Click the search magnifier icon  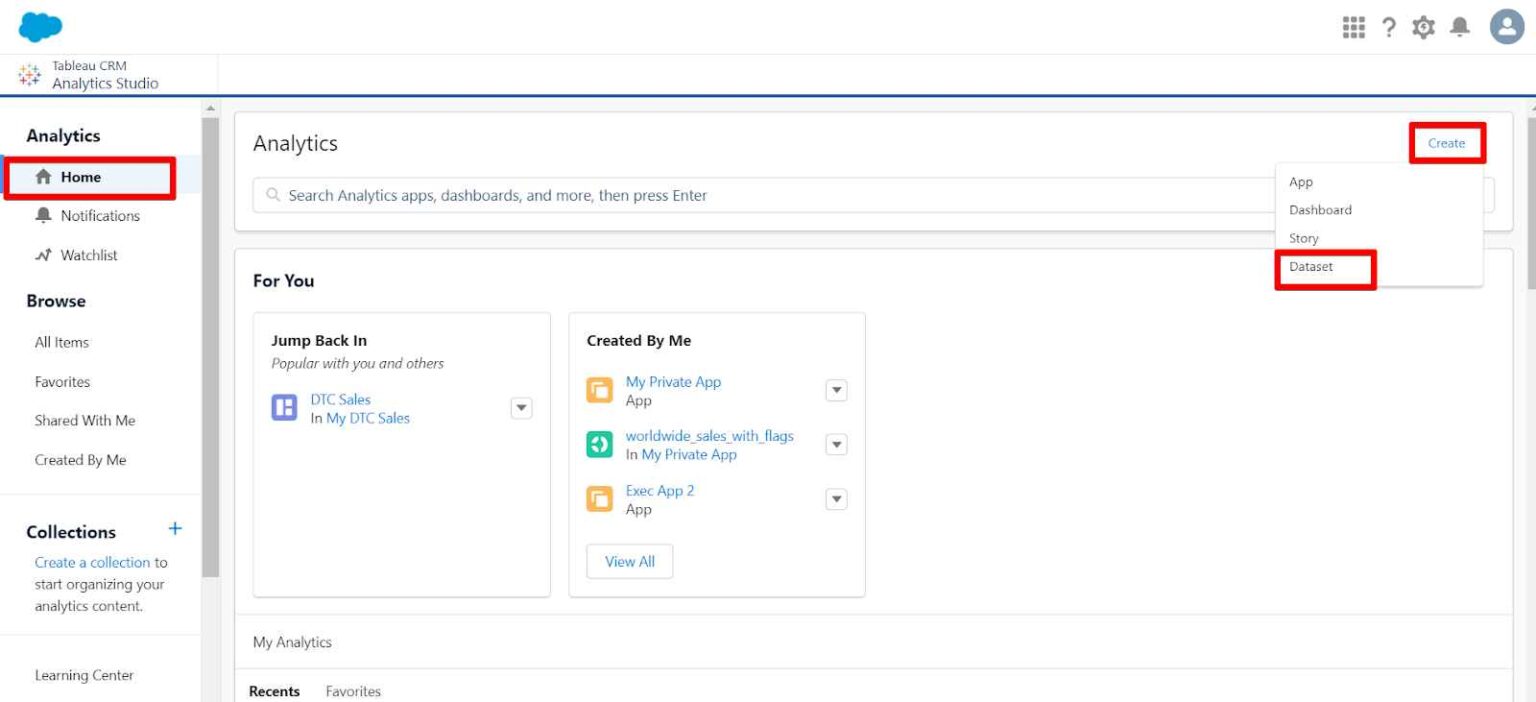274,196
